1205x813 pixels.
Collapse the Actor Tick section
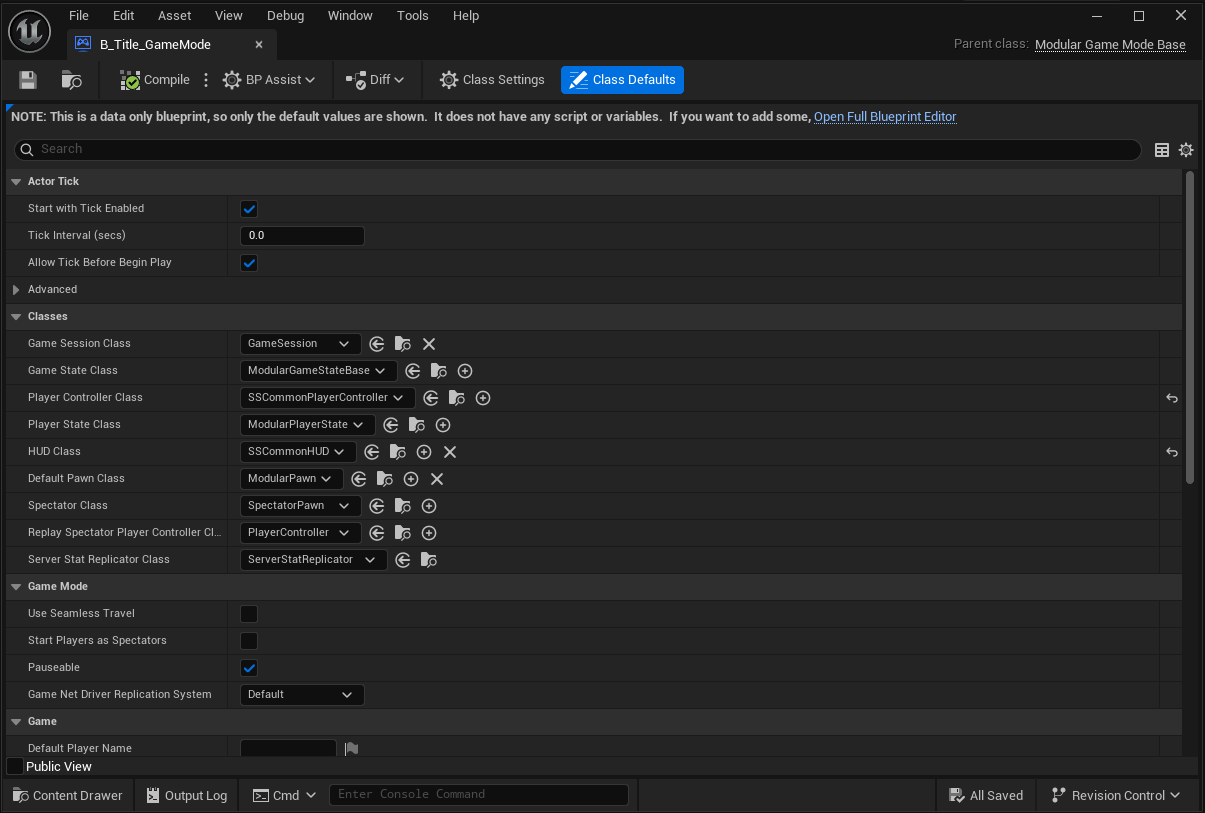point(15,181)
